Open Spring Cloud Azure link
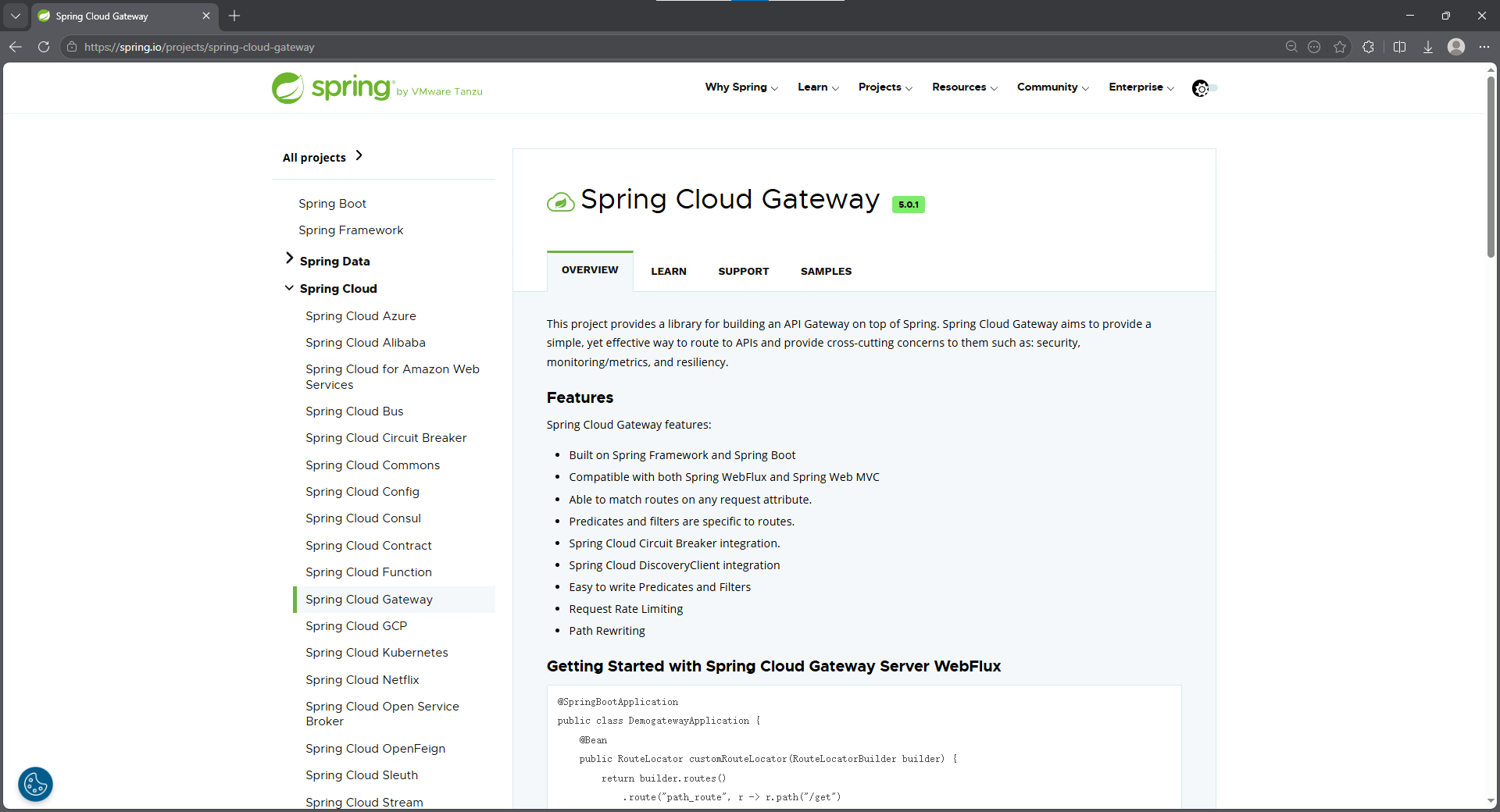1500x812 pixels. click(x=361, y=316)
